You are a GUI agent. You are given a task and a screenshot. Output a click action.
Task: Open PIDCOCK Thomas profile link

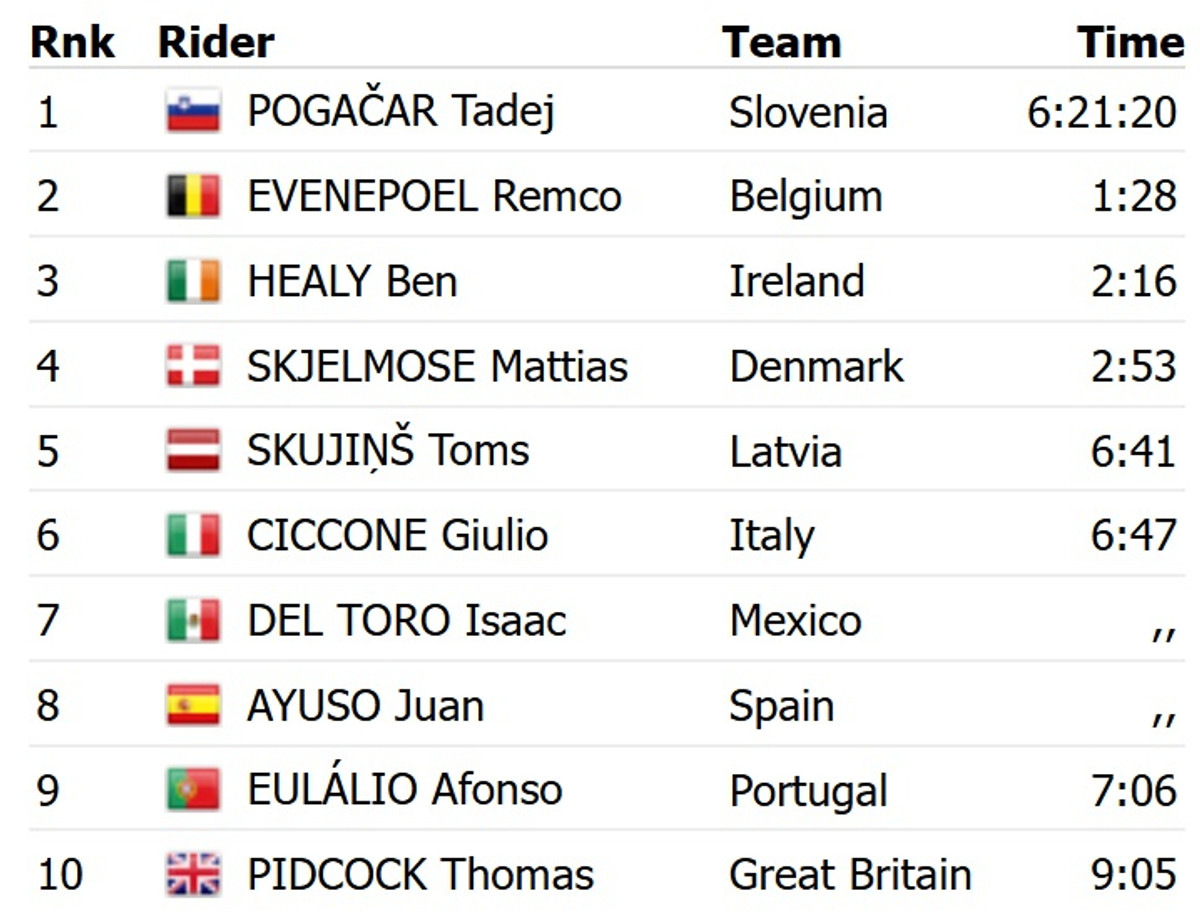(420, 875)
